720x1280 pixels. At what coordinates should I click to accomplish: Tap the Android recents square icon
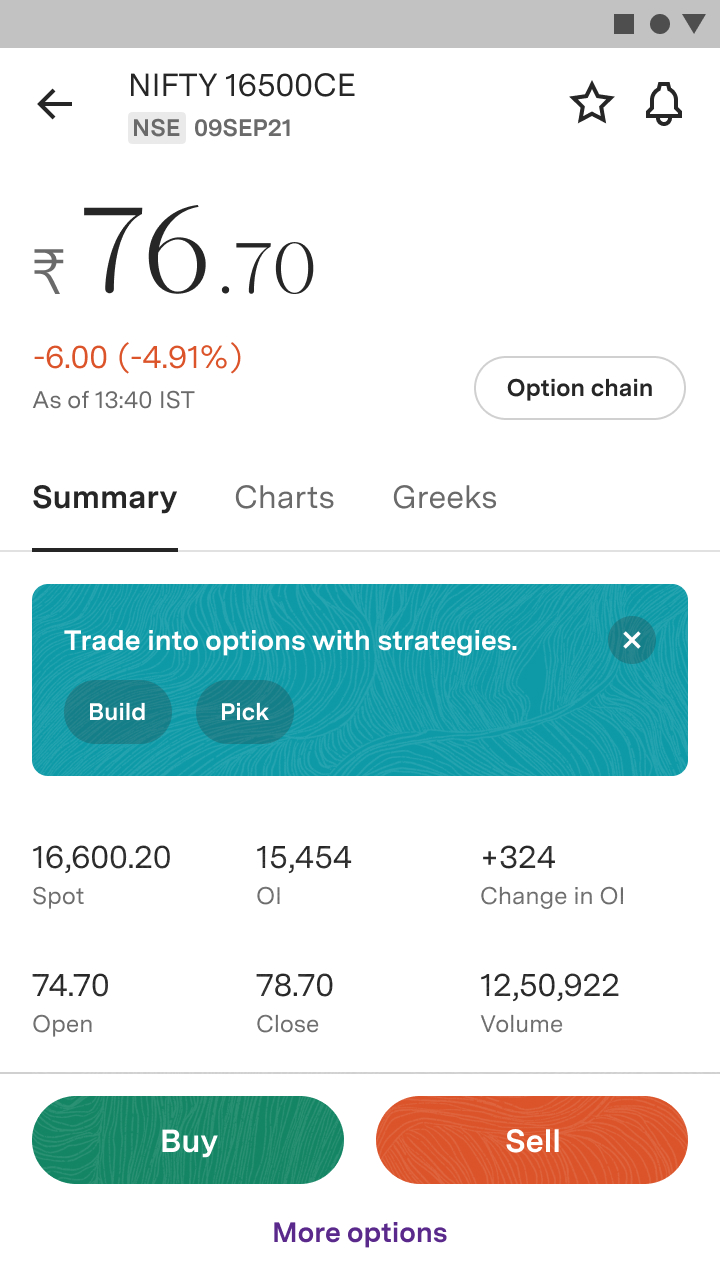(x=624, y=24)
